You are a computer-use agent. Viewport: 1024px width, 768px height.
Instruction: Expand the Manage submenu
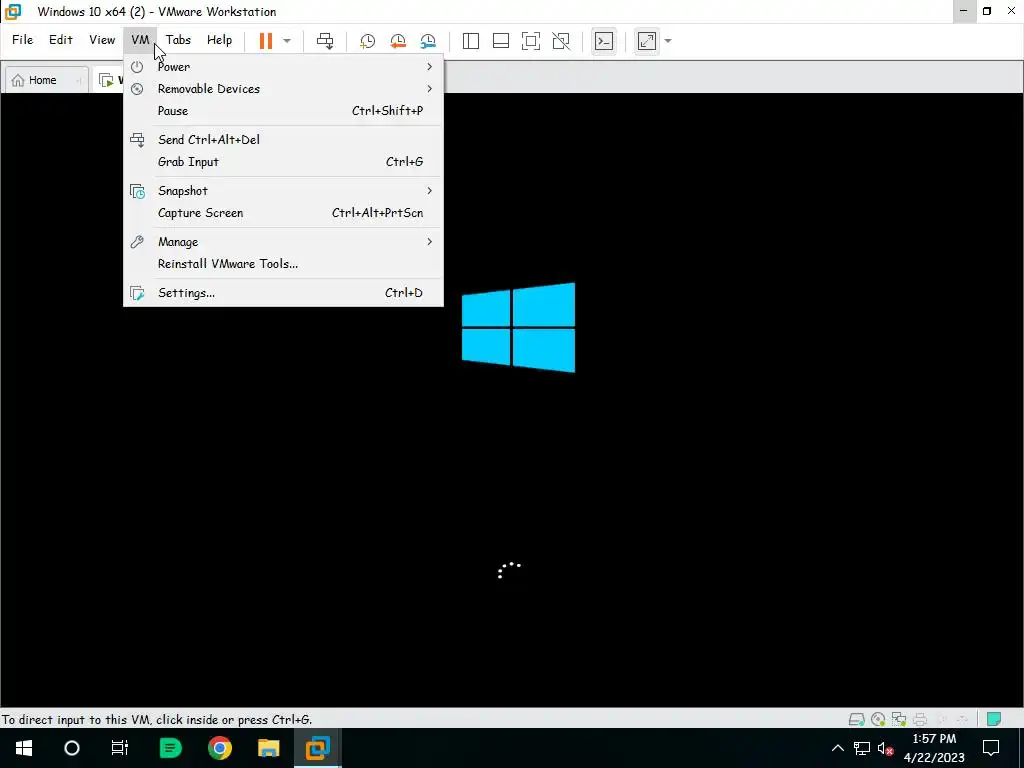283,242
